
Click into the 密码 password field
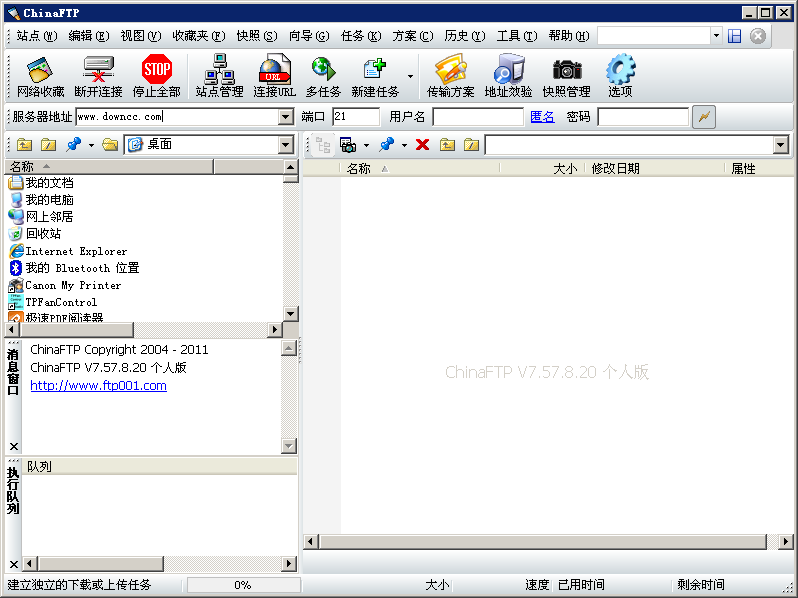[x=643, y=117]
